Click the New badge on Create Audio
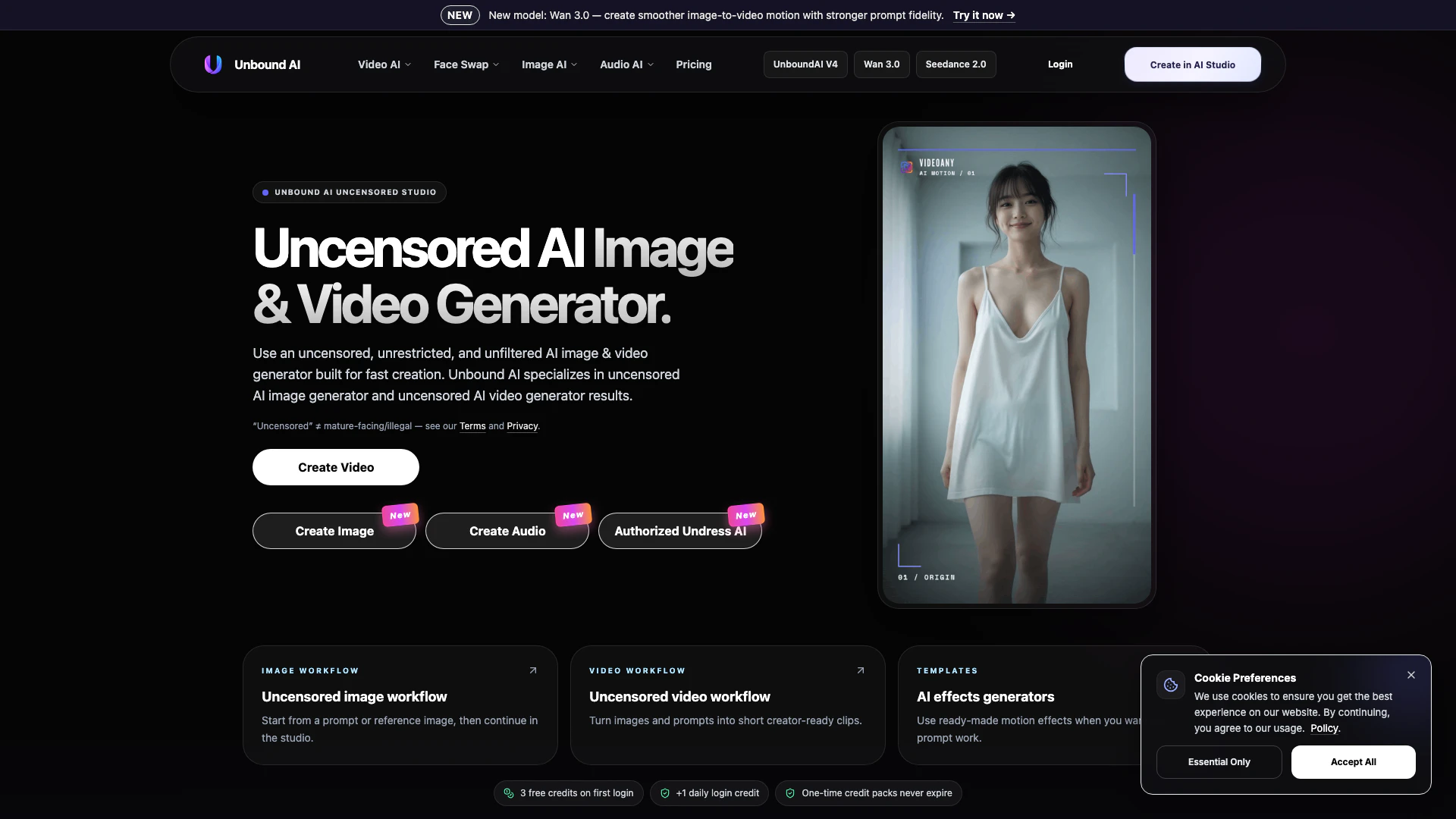 pos(573,515)
